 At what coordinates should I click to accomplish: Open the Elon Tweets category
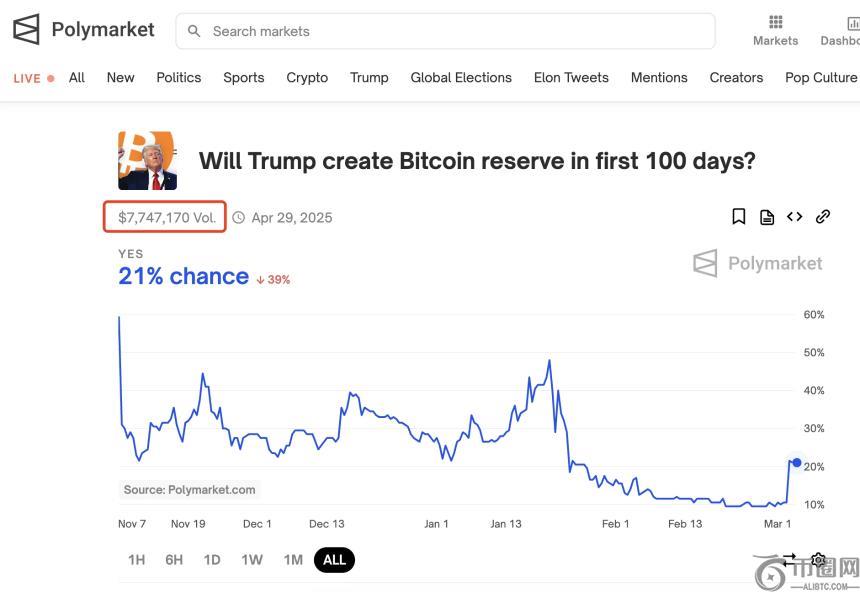[x=571, y=77]
